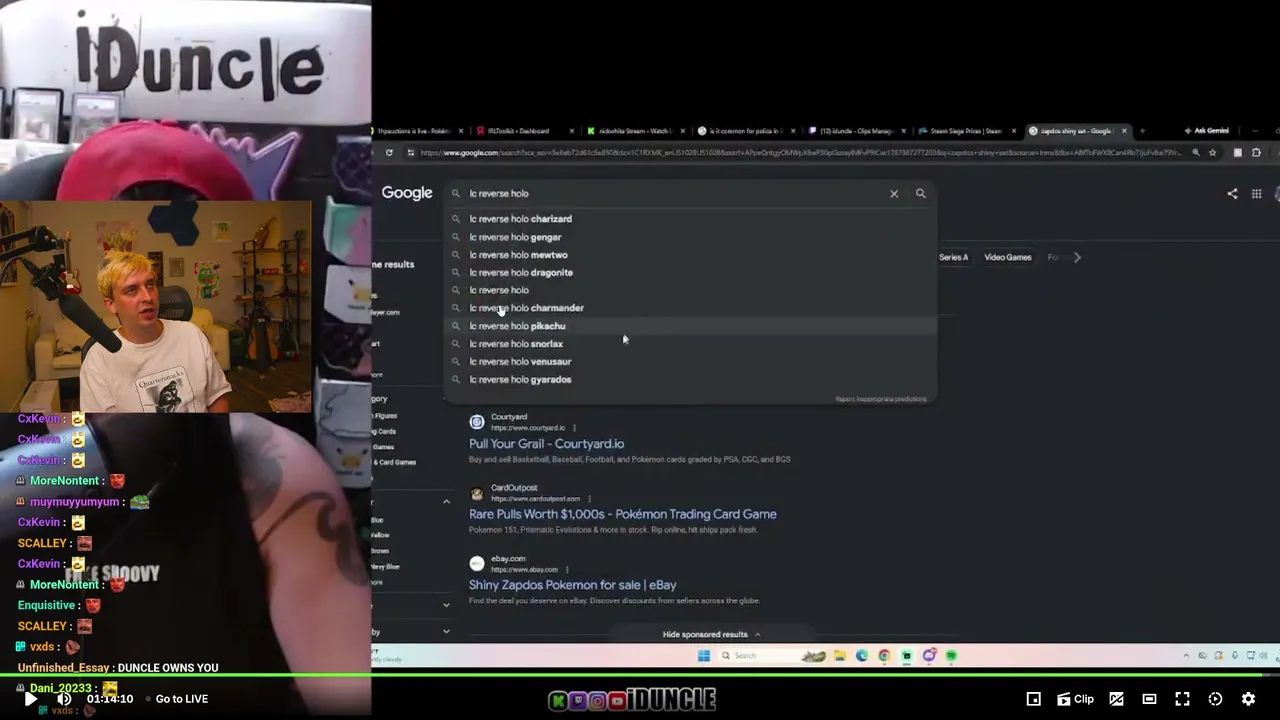Collapse the color filter section chevron
This screenshot has width=1280, height=720.
tap(446, 501)
